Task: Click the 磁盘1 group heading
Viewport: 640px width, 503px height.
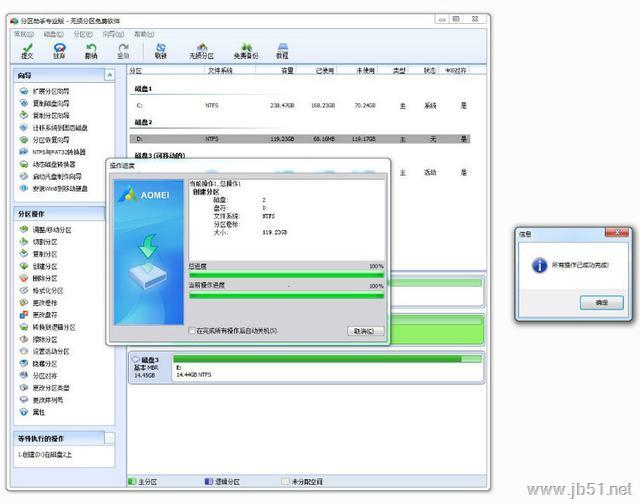Action: tap(143, 89)
